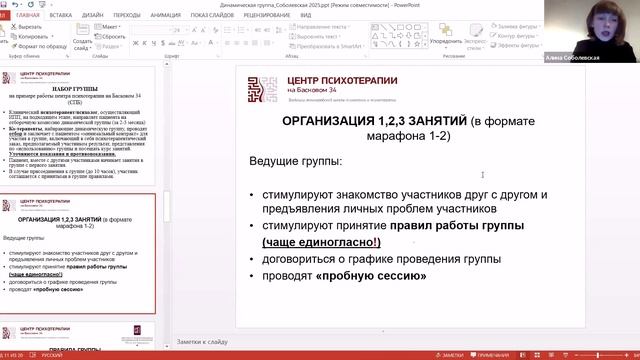640x360 pixels.
Task: Open Макет (Layout) dropdown
Action: point(108,27)
